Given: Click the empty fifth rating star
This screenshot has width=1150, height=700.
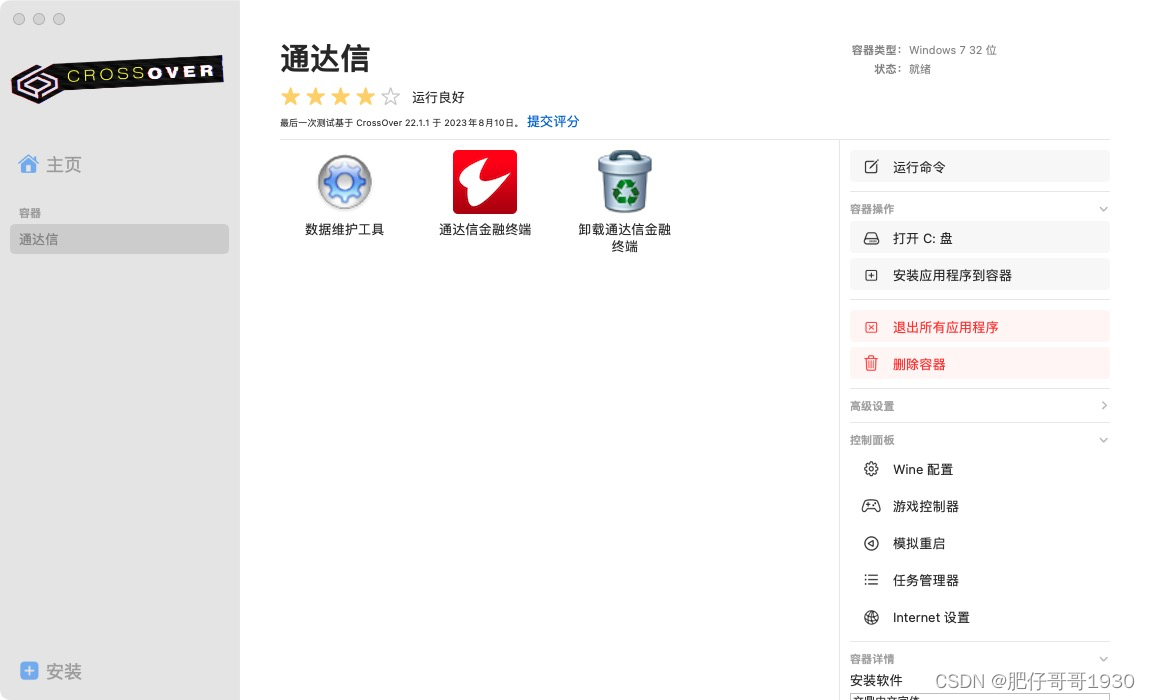Looking at the screenshot, I should tap(391, 96).
